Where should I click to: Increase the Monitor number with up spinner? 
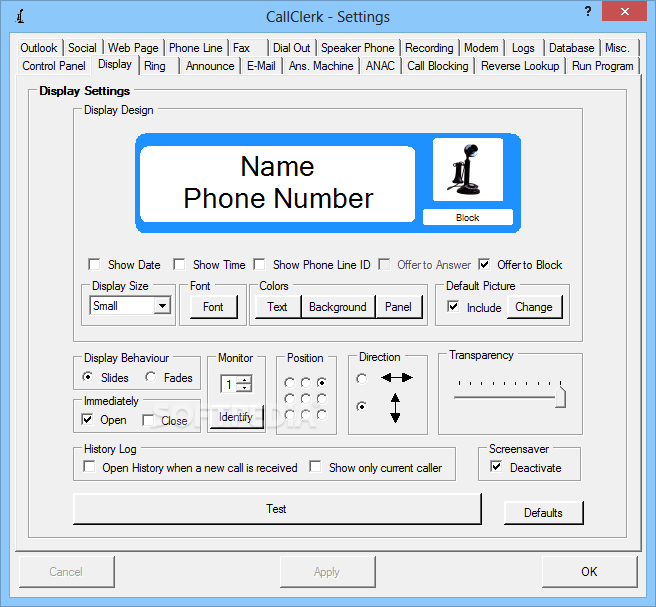(245, 380)
